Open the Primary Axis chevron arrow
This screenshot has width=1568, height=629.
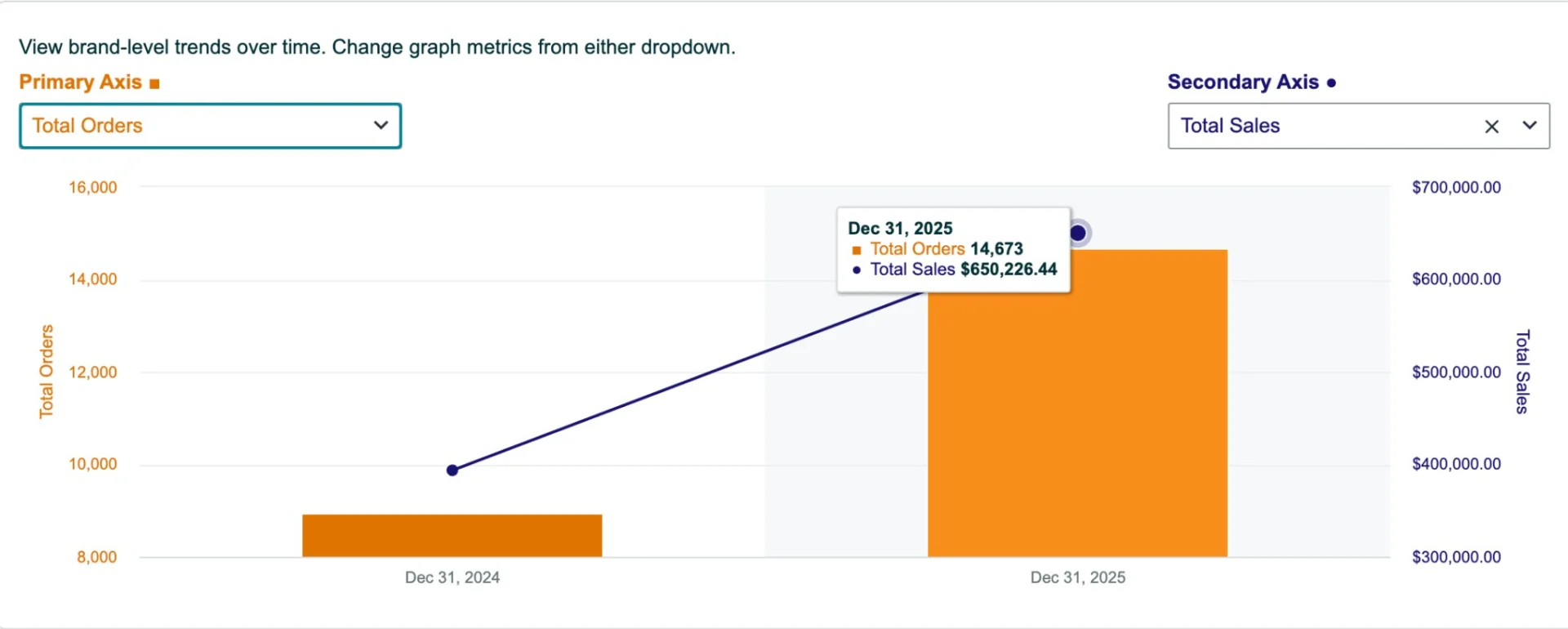pyautogui.click(x=381, y=125)
